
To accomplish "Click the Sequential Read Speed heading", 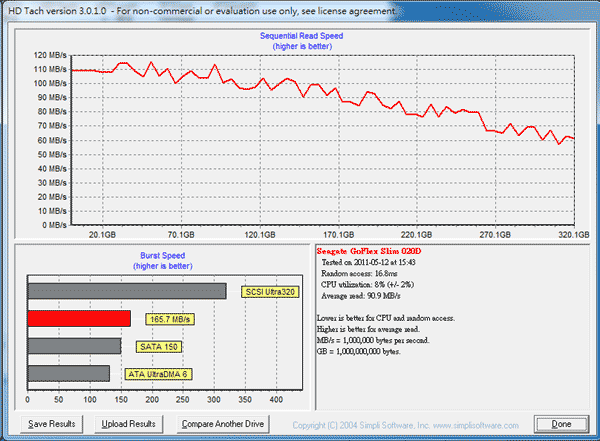I will click(x=302, y=36).
